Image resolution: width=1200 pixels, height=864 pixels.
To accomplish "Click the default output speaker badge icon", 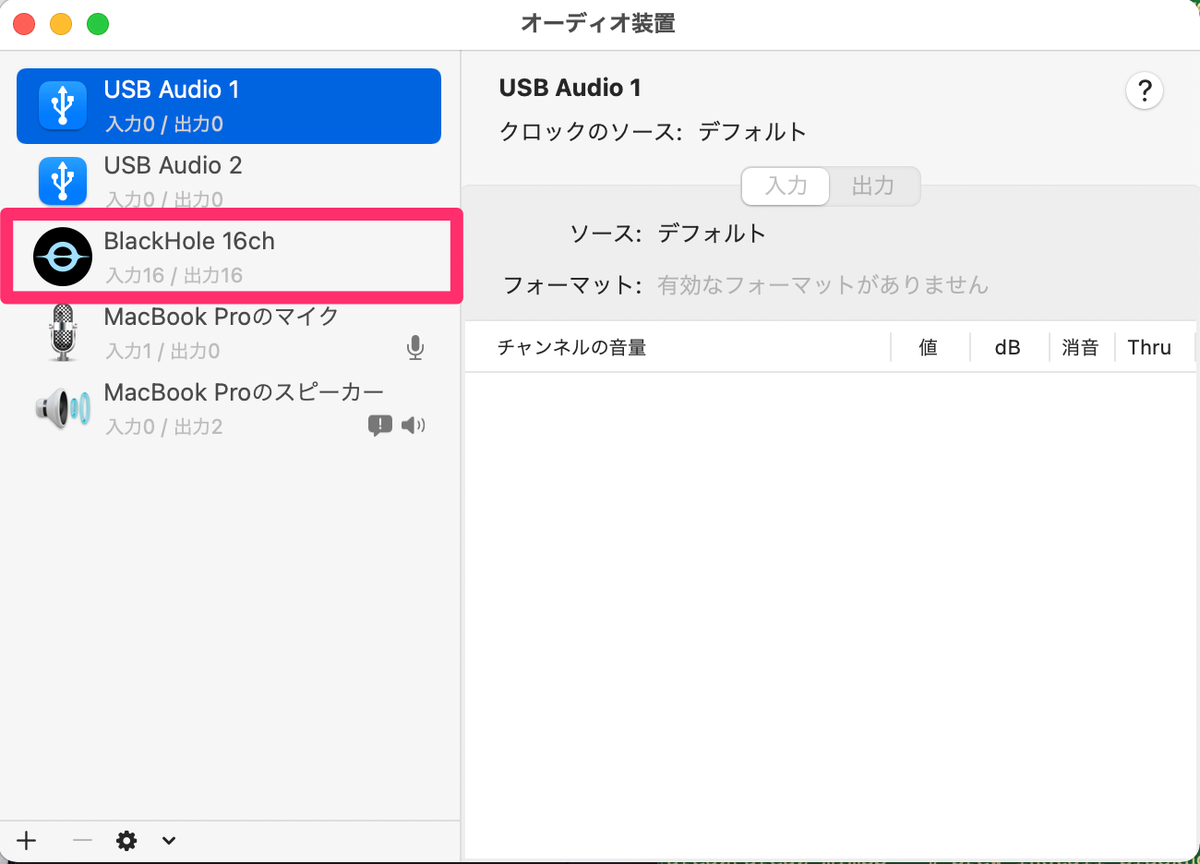I will (x=413, y=426).
